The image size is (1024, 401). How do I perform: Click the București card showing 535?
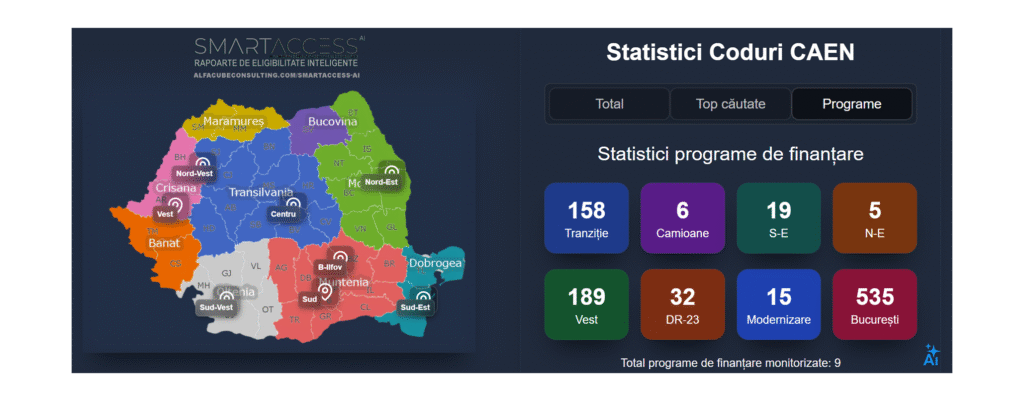tap(874, 304)
